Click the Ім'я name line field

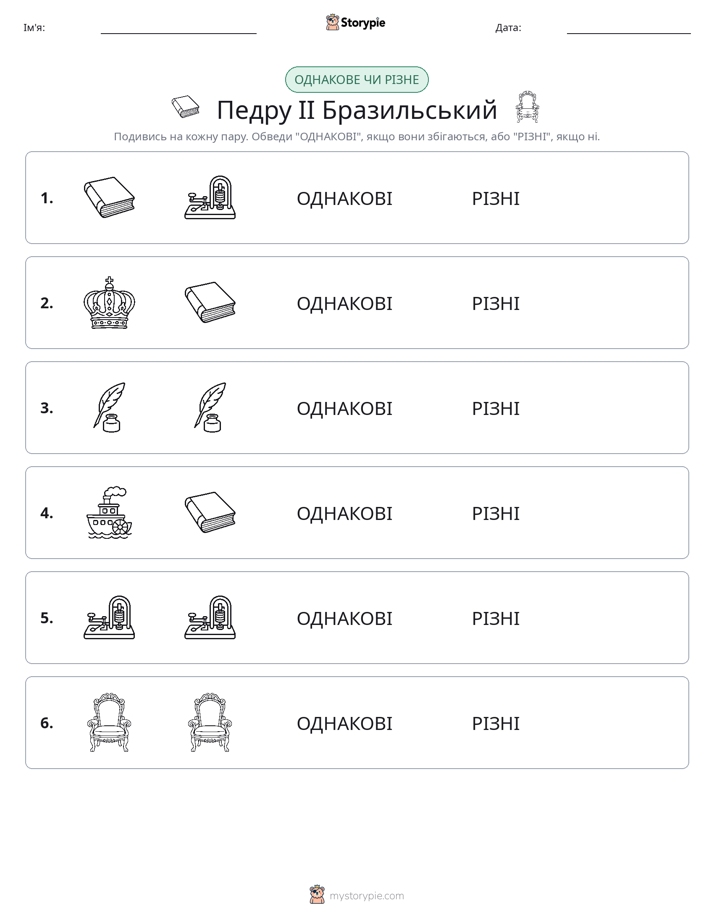(x=178, y=28)
